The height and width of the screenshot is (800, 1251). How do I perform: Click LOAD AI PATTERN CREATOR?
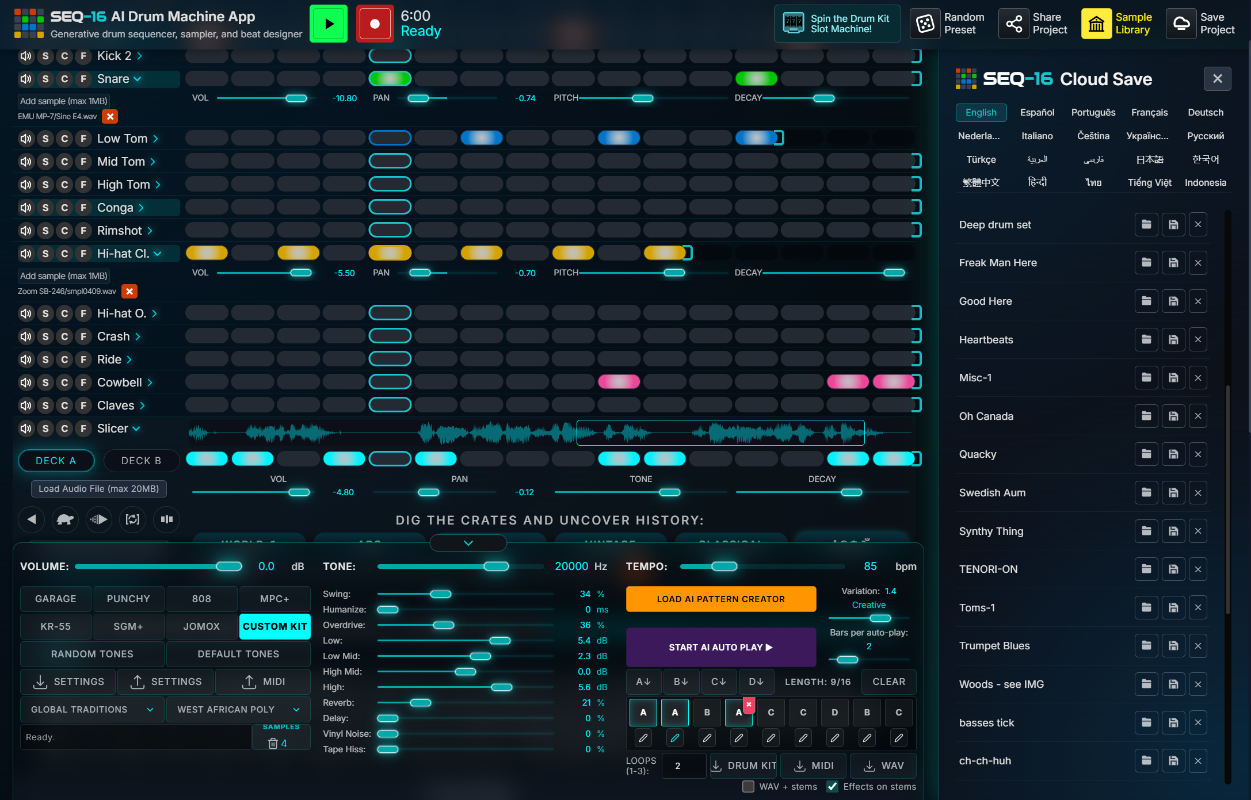coord(721,599)
